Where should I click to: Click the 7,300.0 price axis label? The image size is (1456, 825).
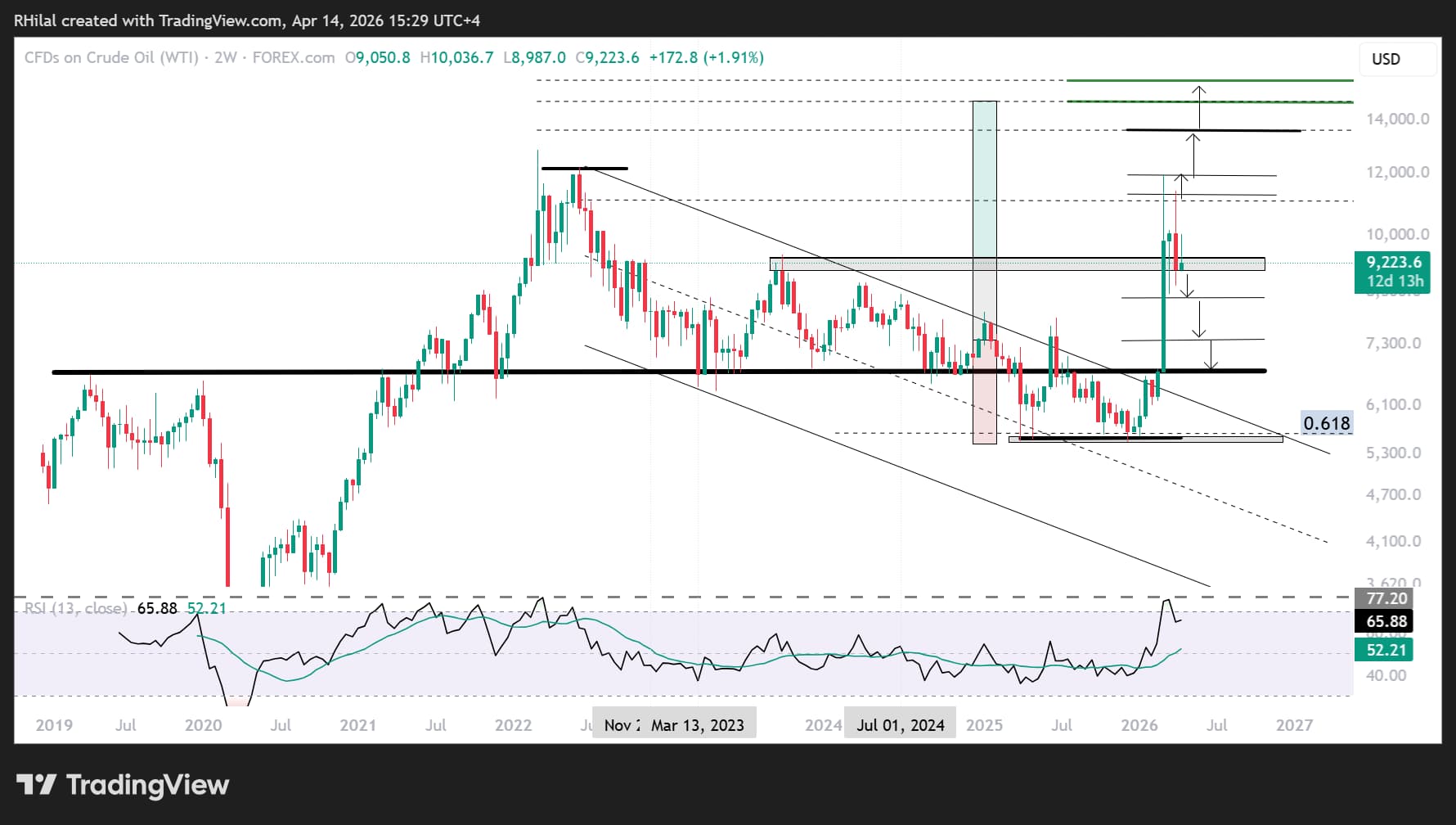click(1393, 343)
